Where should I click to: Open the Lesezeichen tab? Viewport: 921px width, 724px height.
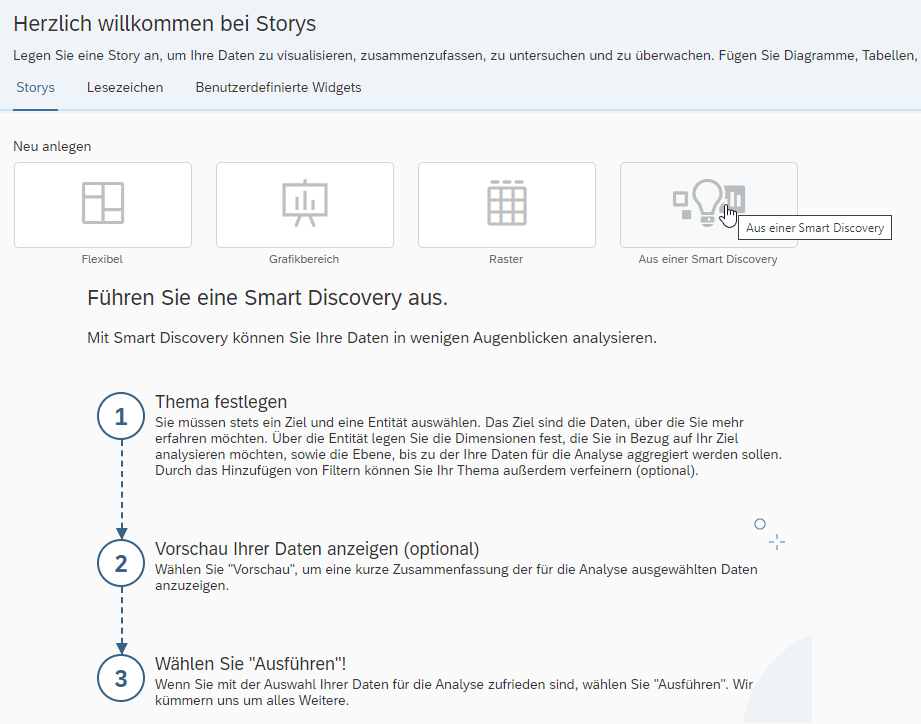pyautogui.click(x=125, y=87)
